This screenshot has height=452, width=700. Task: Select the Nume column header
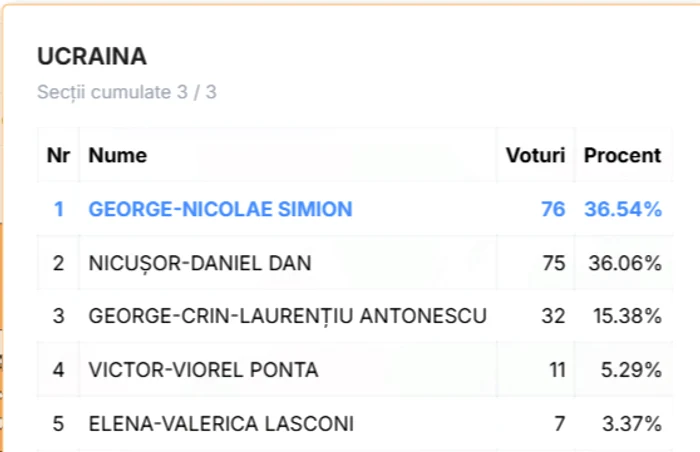pos(118,155)
